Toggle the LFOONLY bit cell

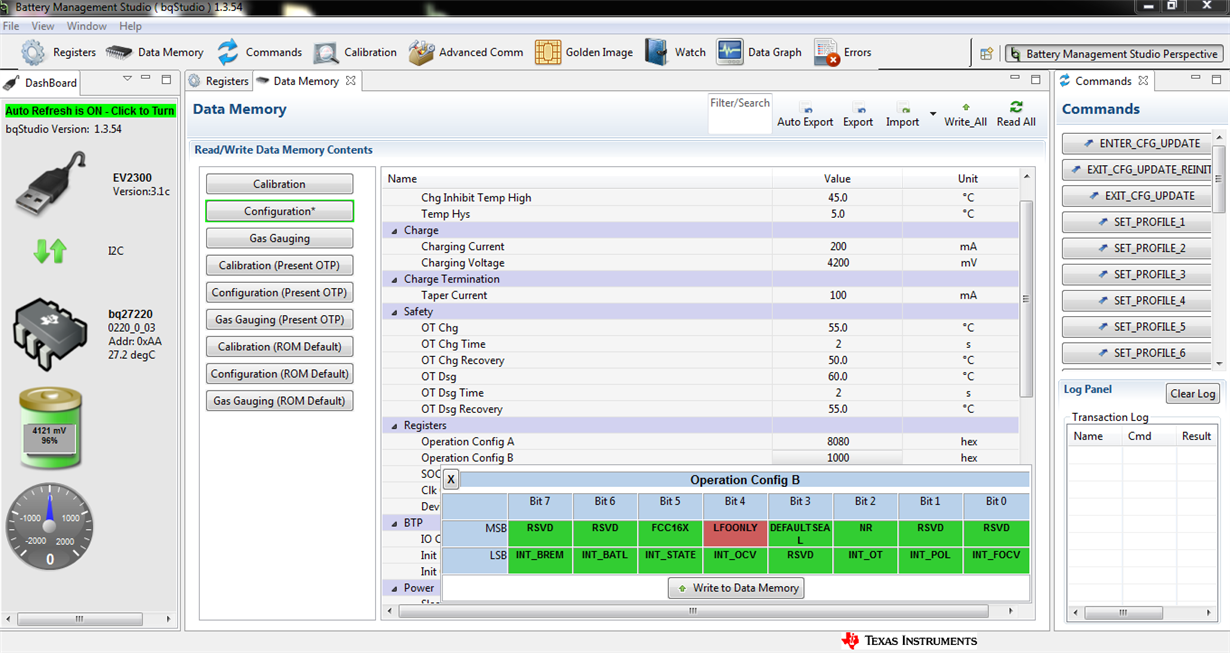(x=735, y=533)
